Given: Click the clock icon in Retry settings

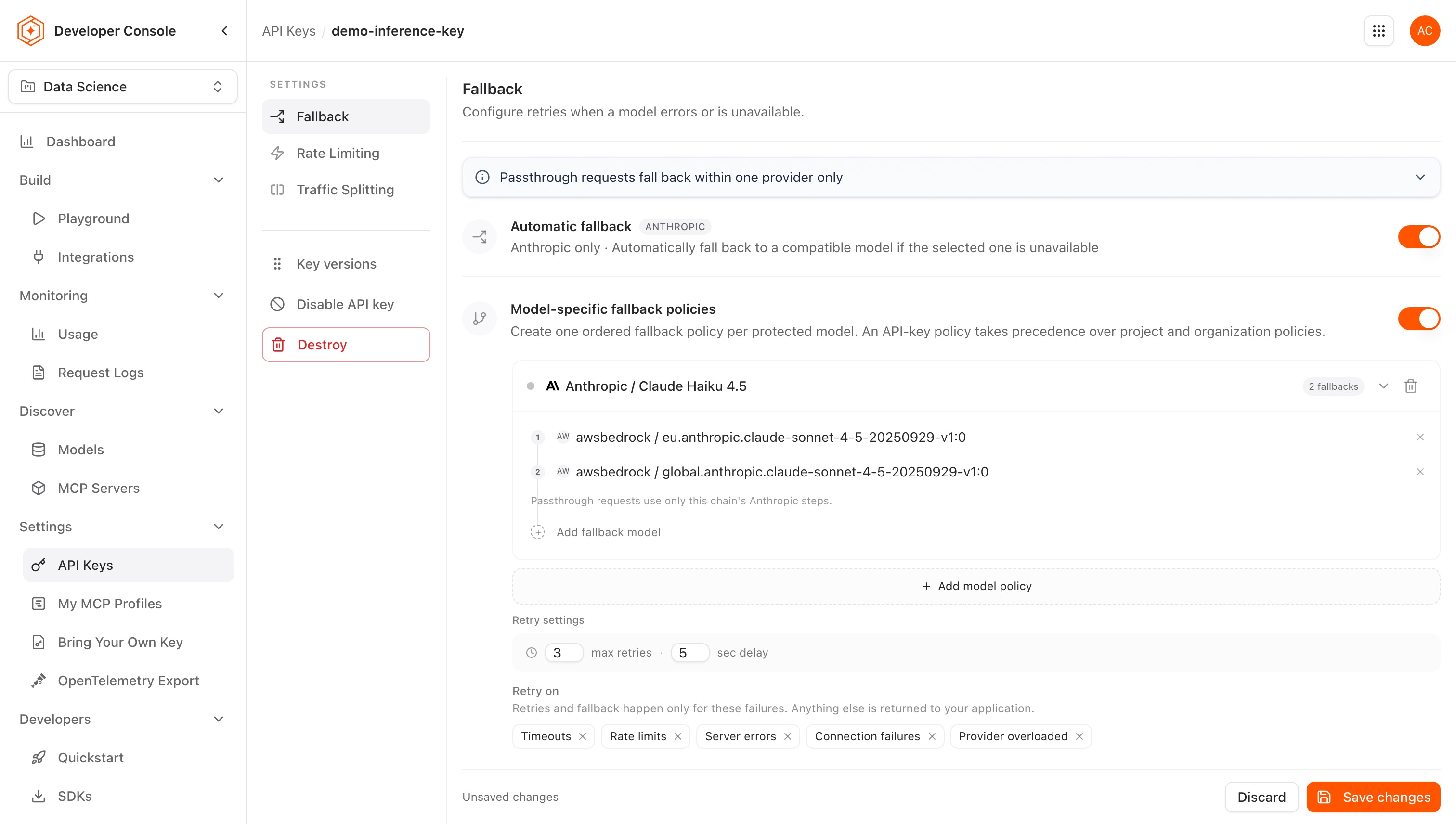Looking at the screenshot, I should pos(531,653).
